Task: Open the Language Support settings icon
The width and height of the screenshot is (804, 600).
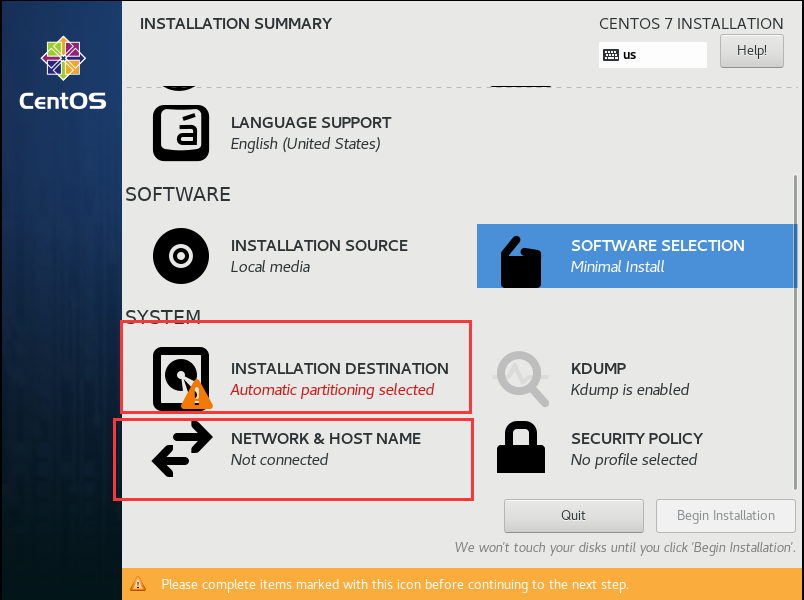Action: click(x=180, y=132)
